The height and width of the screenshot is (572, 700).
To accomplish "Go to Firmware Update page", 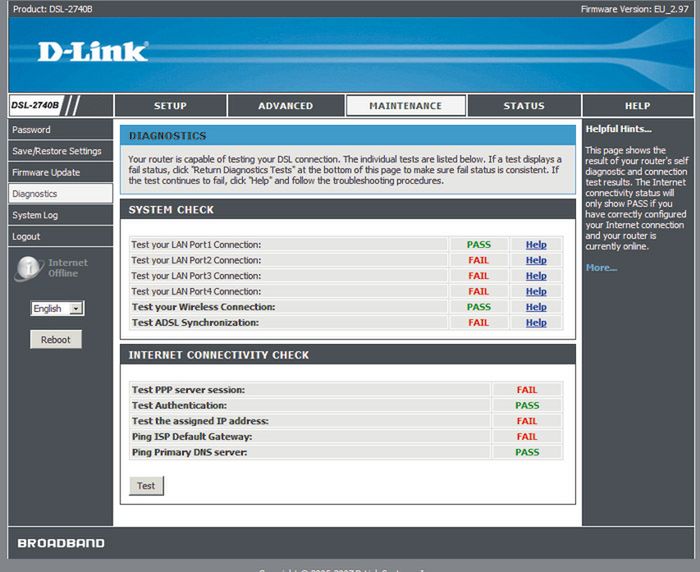I will [60, 172].
